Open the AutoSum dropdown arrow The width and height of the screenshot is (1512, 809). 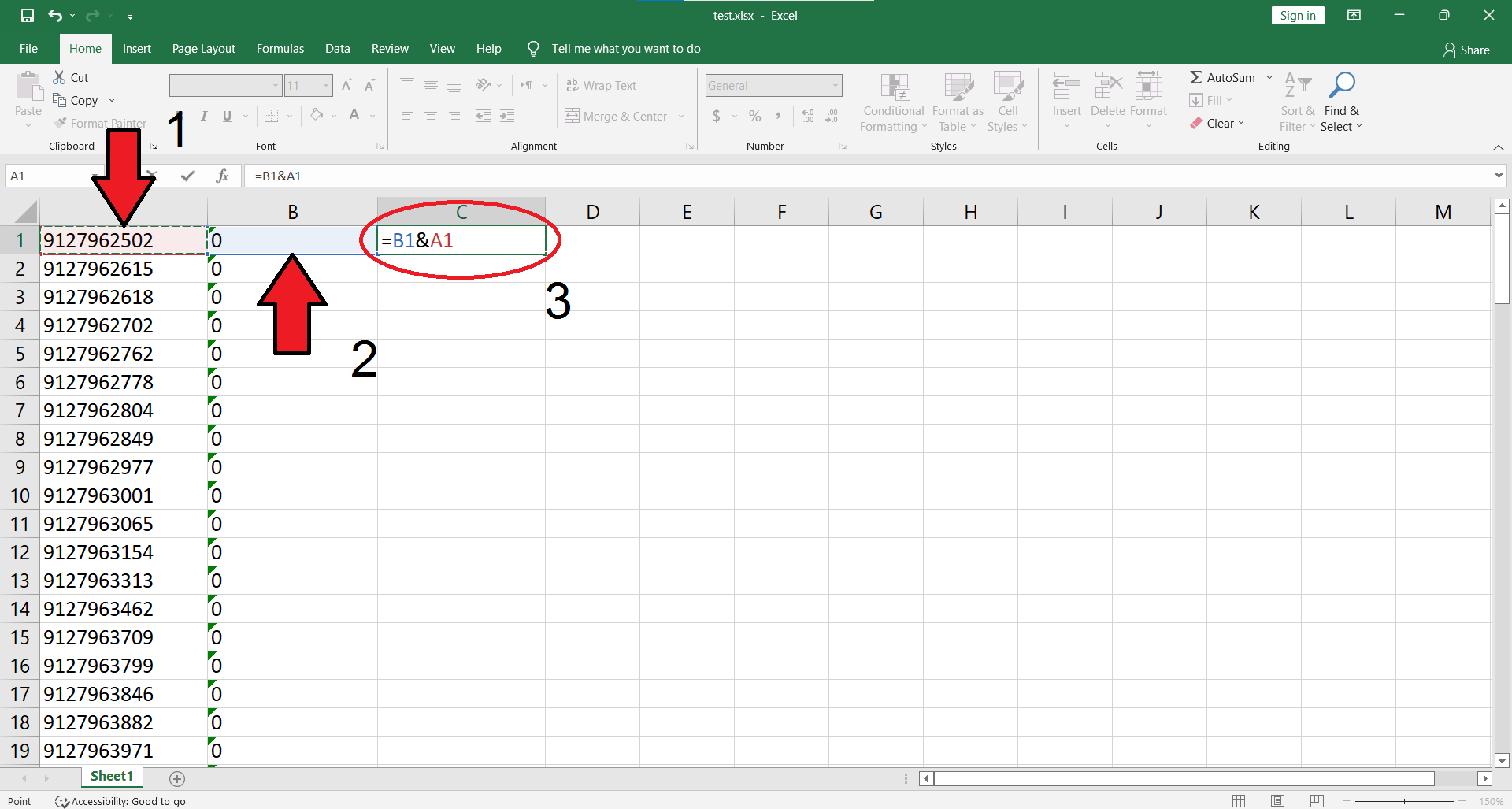click(x=1269, y=77)
